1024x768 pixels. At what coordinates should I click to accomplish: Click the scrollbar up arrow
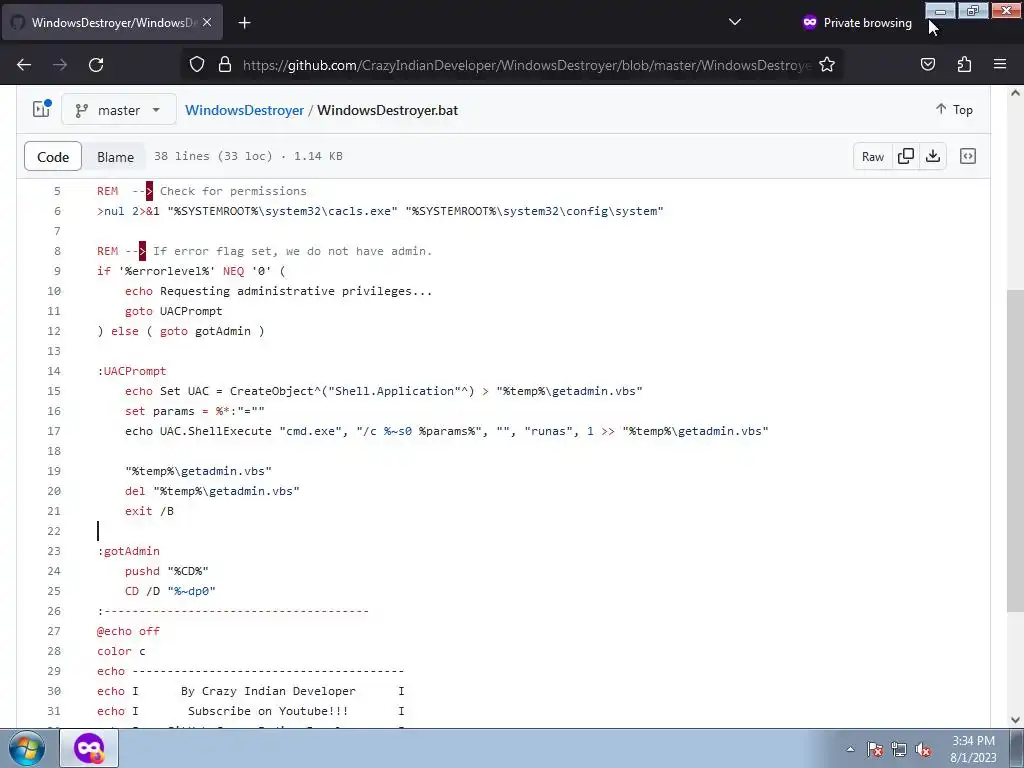pos(1015,93)
